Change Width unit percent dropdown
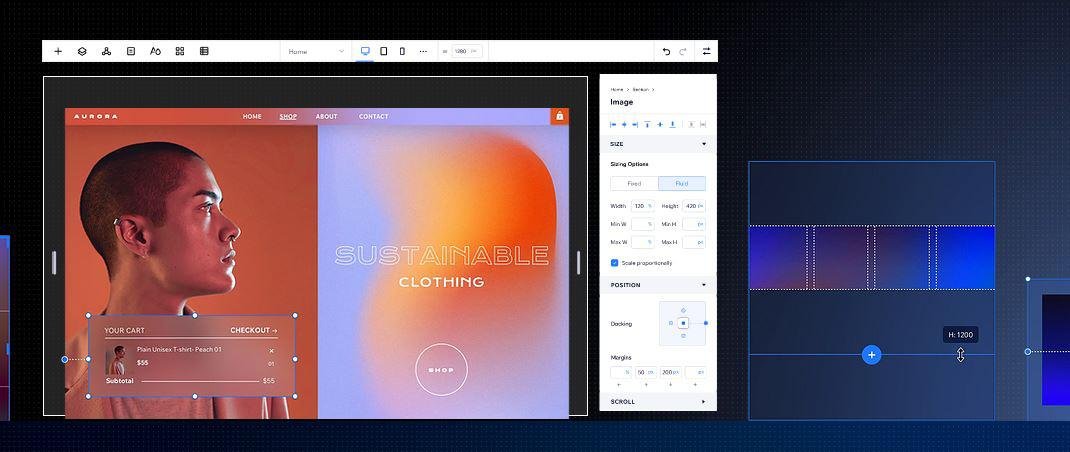1070x452 pixels. pos(650,206)
